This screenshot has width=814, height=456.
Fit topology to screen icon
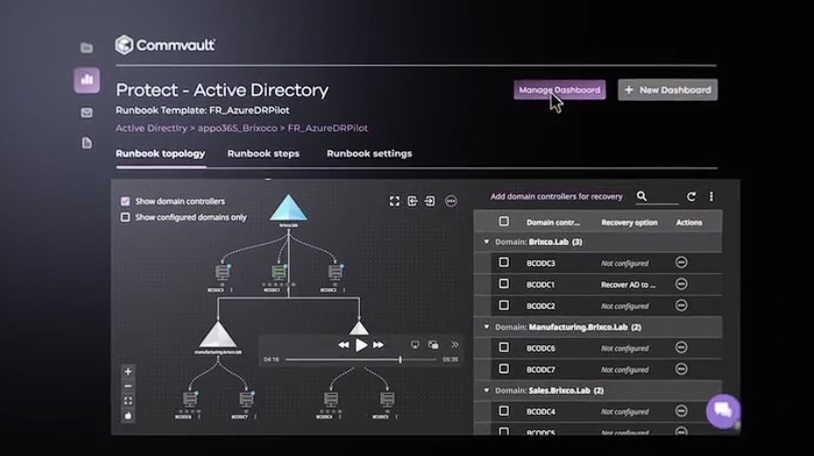click(128, 401)
